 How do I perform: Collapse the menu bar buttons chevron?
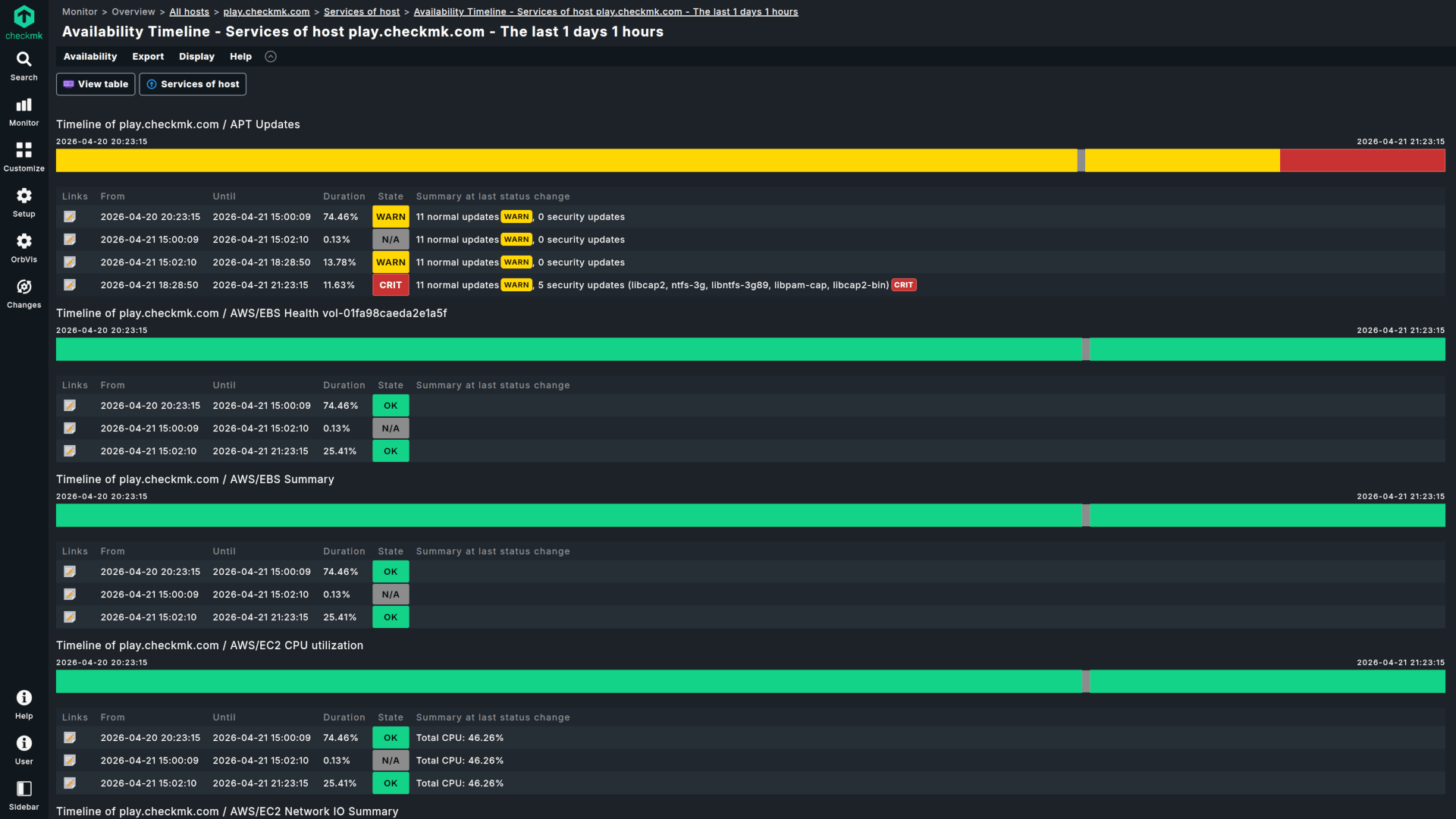(x=271, y=57)
